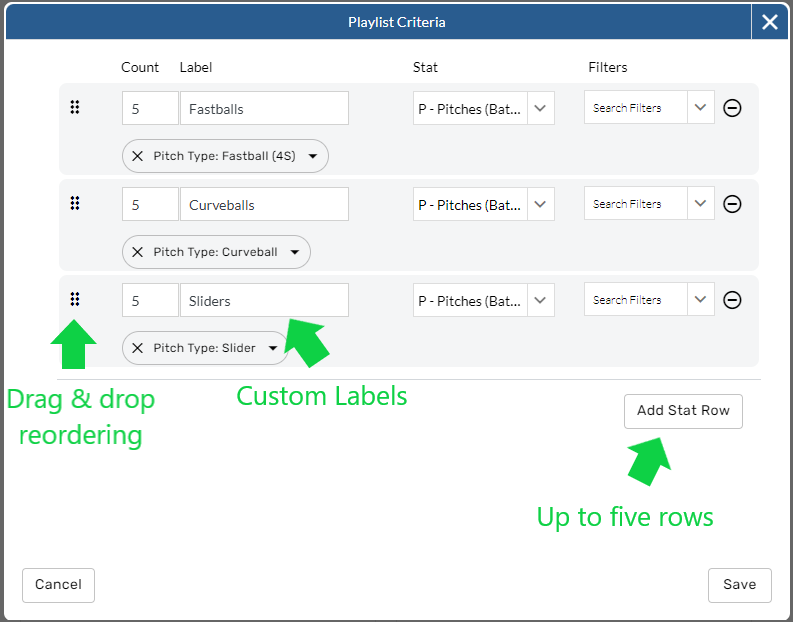Open the Stat dropdown for Curveballs row

[541, 204]
